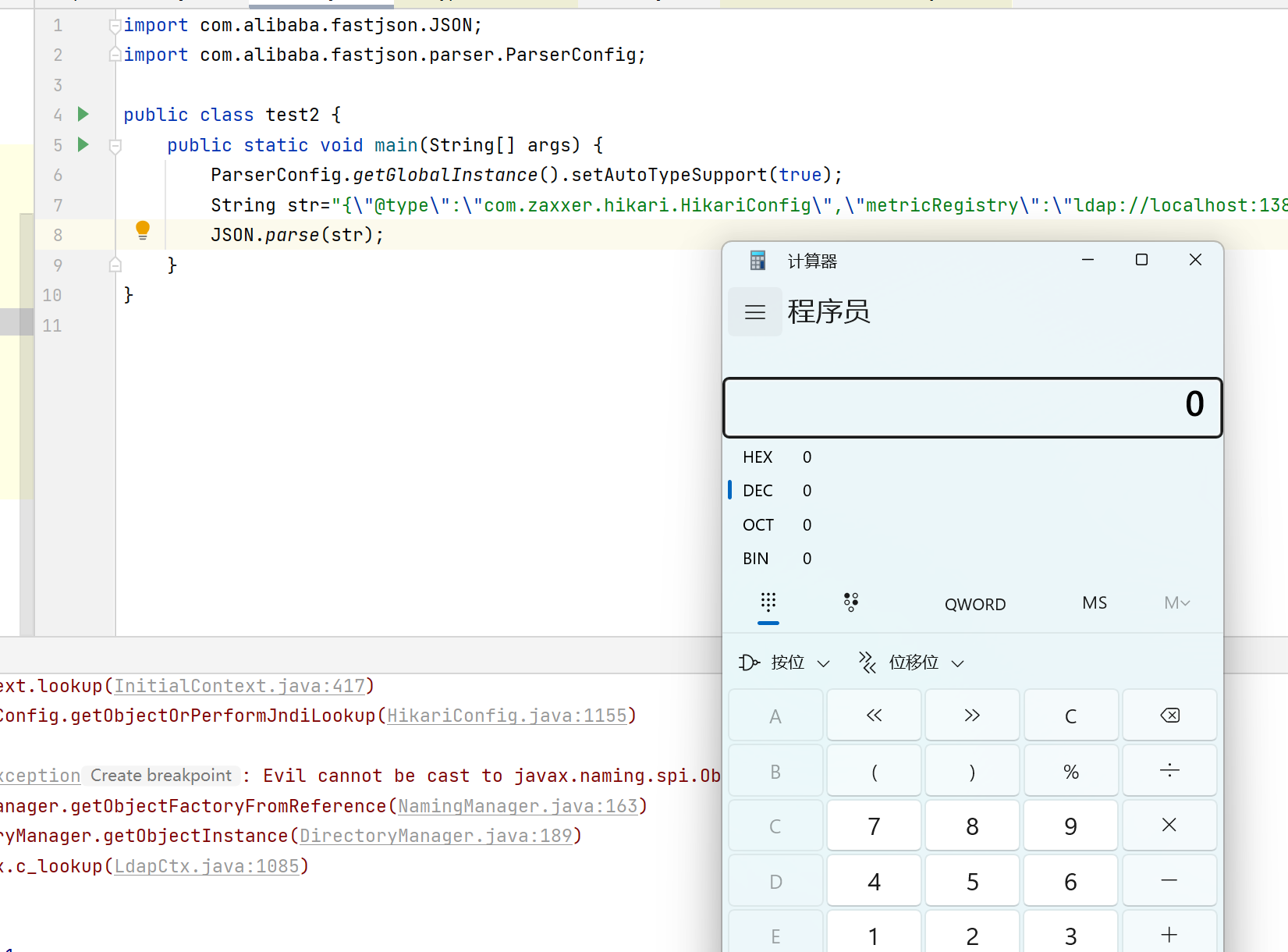Collapse the import block fold marker on line 1
1288x952 pixels.
[x=115, y=25]
